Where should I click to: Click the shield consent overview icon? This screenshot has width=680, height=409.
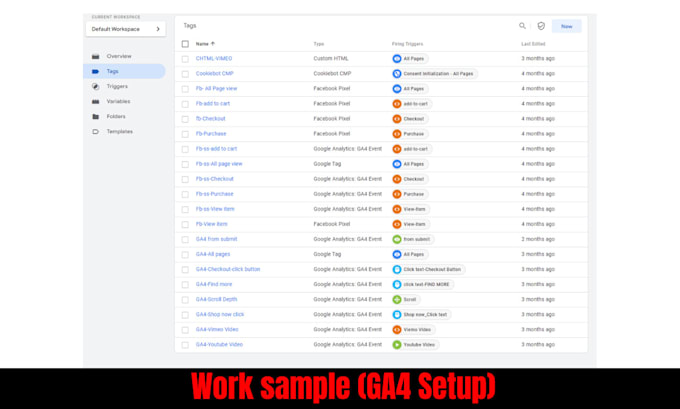(541, 26)
